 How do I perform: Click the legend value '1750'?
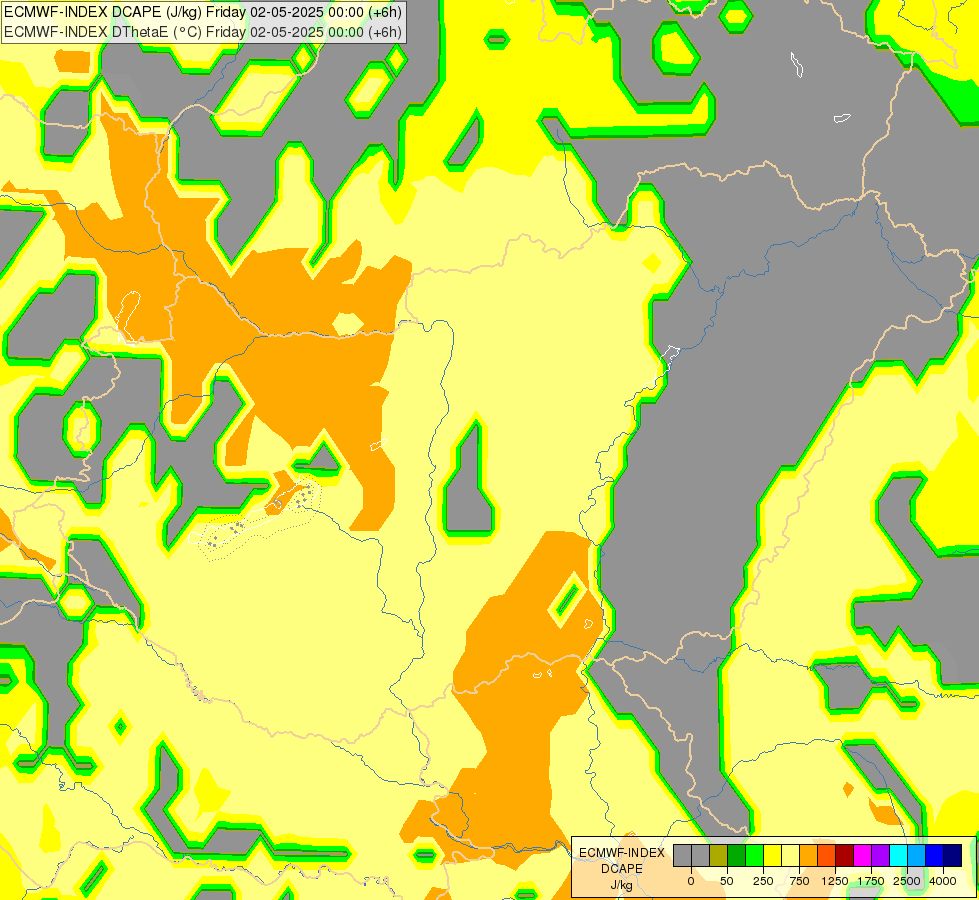coord(871,881)
